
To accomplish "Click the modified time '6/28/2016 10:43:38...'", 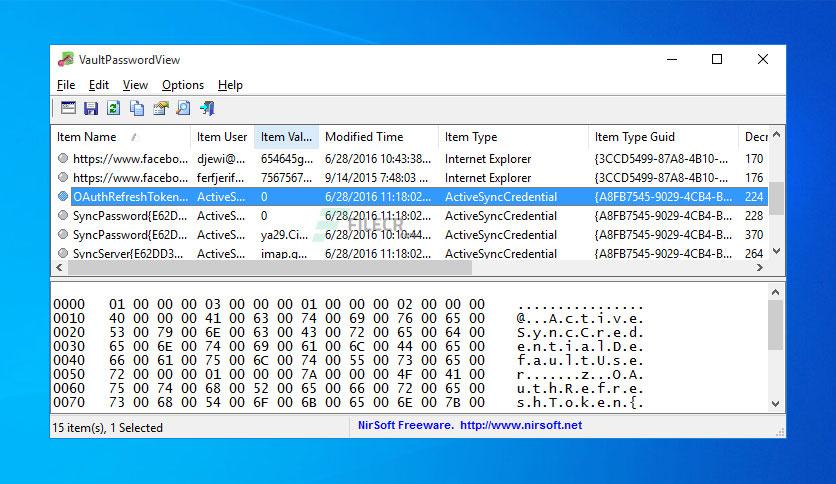I will [x=378, y=159].
